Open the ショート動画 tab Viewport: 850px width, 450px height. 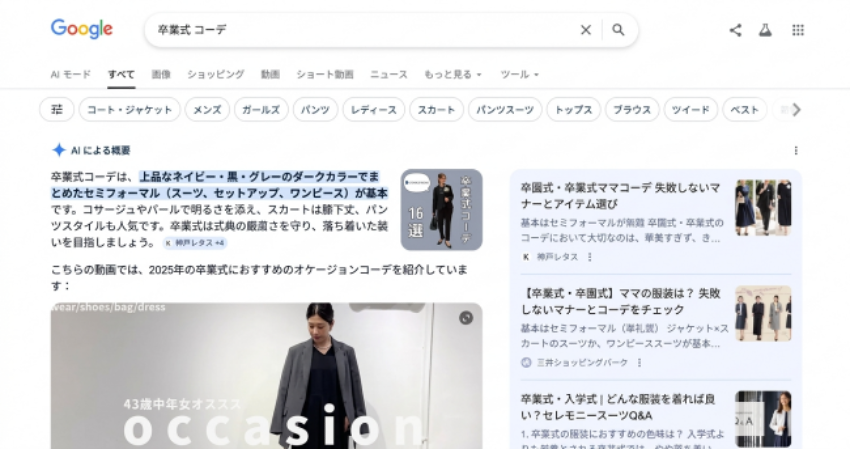(x=325, y=74)
